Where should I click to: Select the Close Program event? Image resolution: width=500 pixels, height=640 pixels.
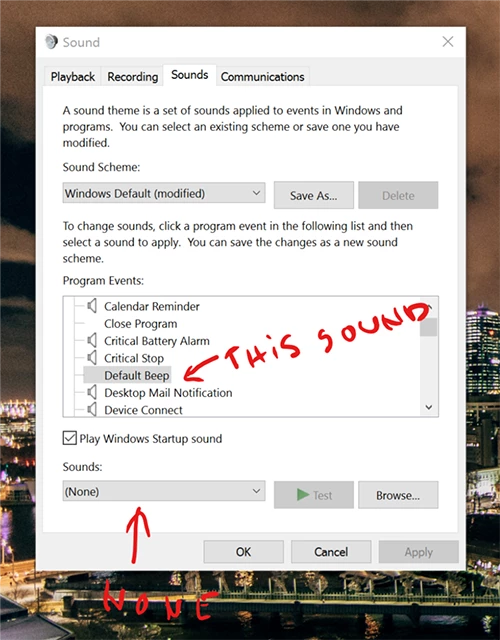[x=140, y=323]
